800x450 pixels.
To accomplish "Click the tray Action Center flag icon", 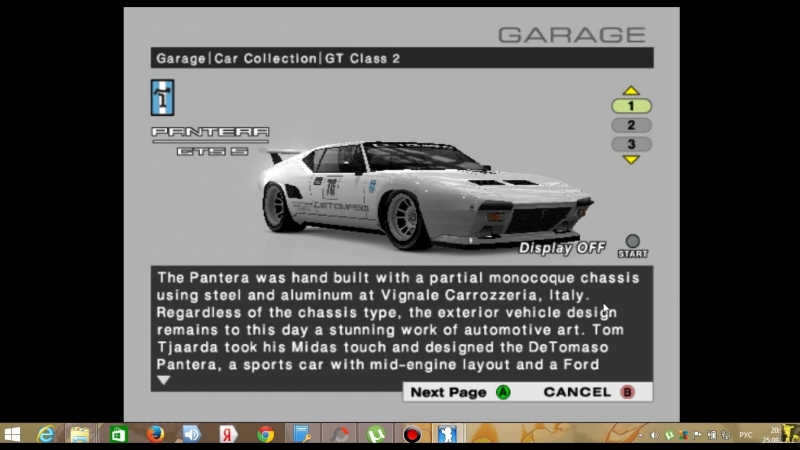I will (697, 435).
